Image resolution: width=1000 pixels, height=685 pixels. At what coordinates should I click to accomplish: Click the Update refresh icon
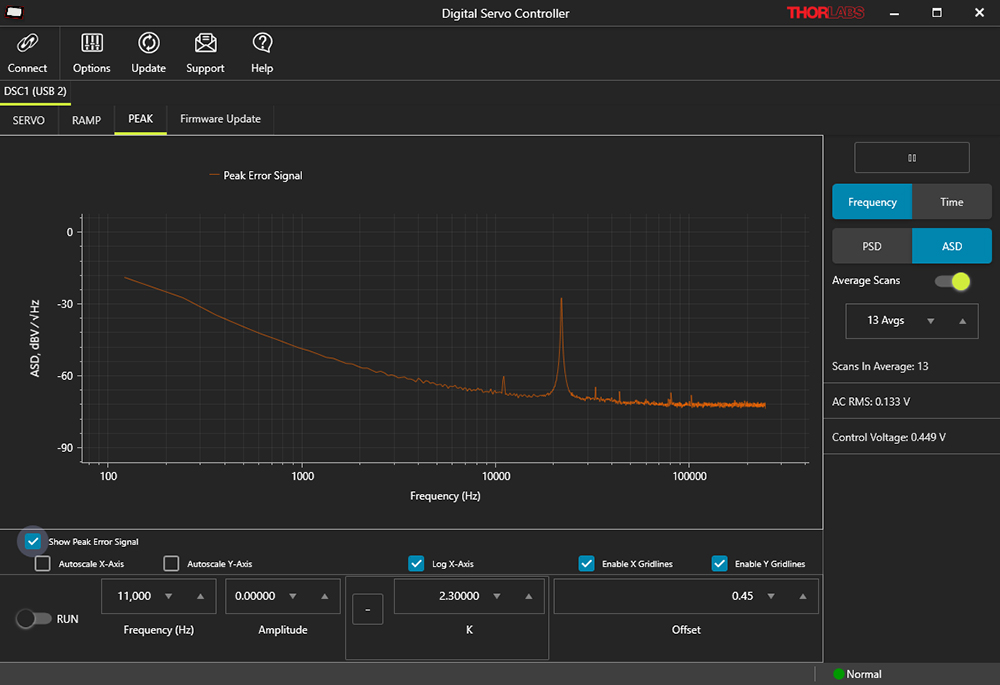pos(148,43)
